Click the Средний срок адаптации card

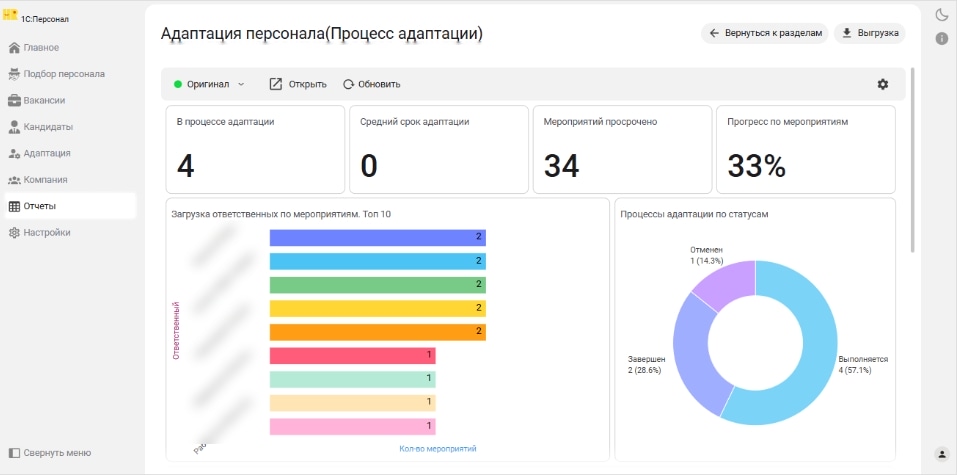tap(439, 150)
